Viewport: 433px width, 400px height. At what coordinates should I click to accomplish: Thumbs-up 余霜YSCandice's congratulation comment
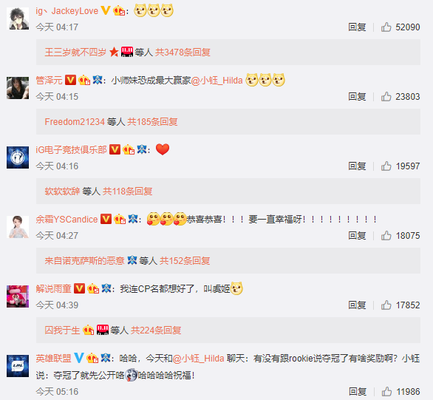coord(386,236)
